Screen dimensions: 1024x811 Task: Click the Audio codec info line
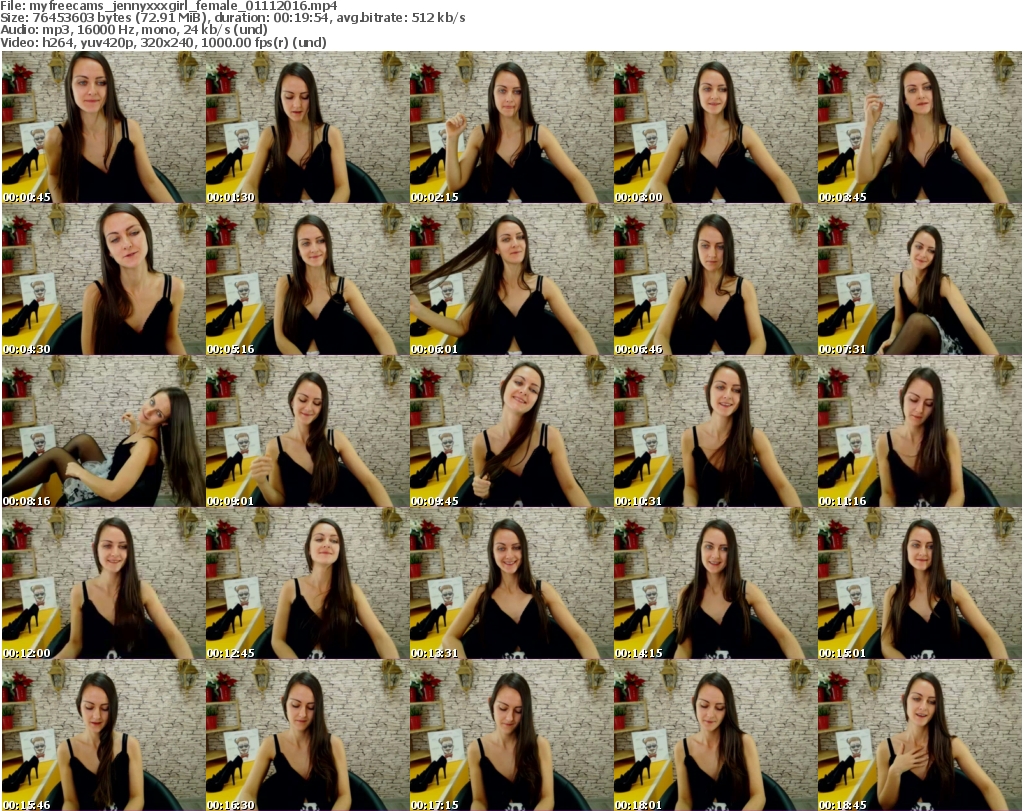pos(134,30)
